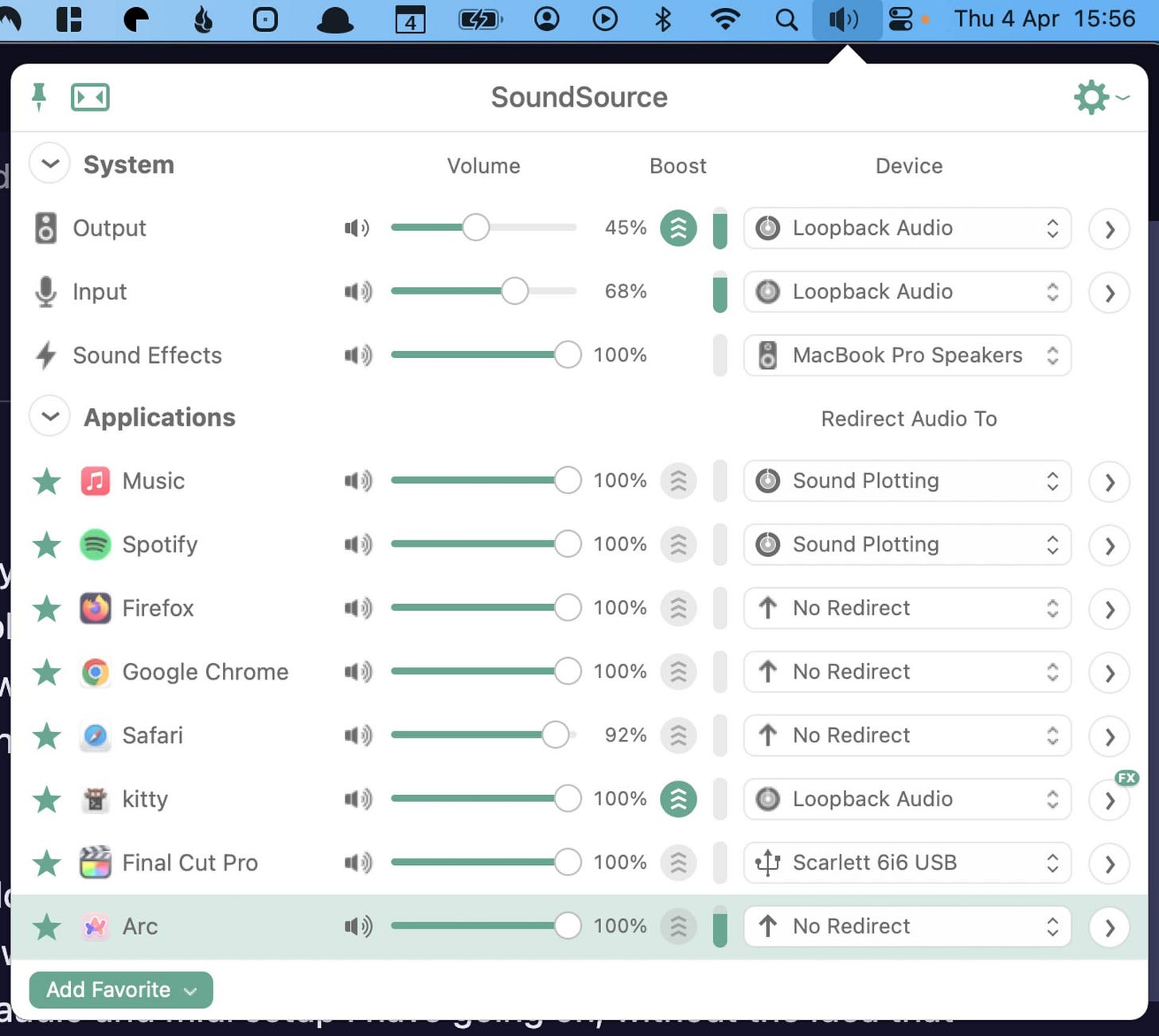
Task: Switch to the compact view icon
Action: pyautogui.click(x=90, y=97)
